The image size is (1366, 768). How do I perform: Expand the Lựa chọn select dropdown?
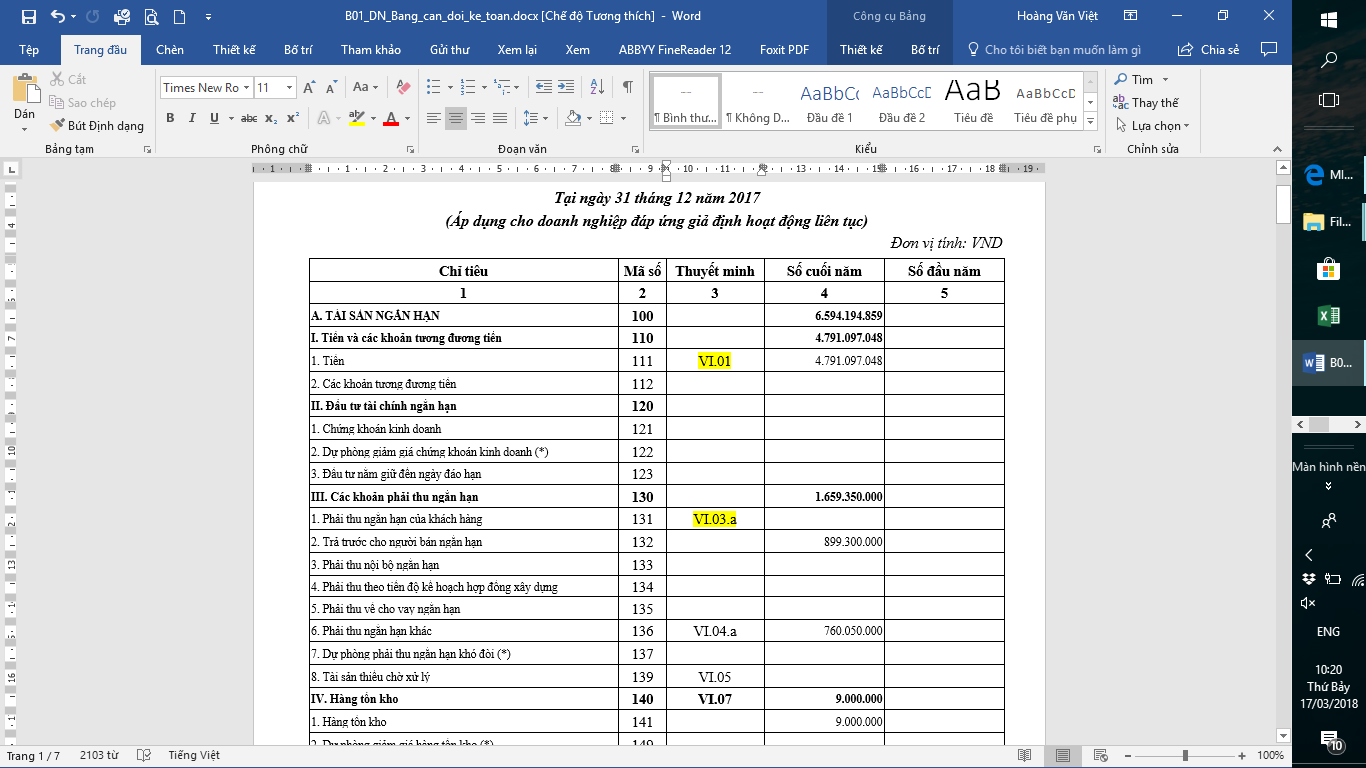(1154, 126)
